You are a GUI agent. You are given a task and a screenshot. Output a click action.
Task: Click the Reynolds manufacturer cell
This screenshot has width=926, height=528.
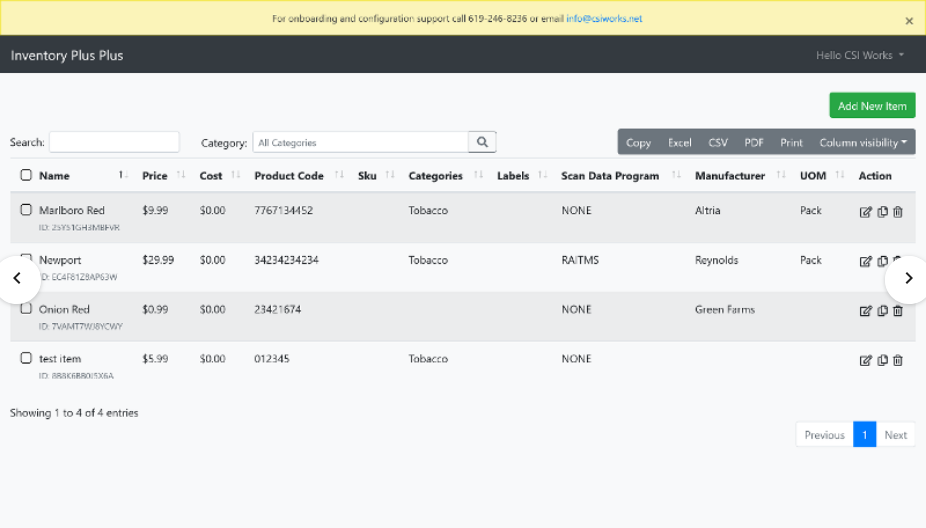716,260
